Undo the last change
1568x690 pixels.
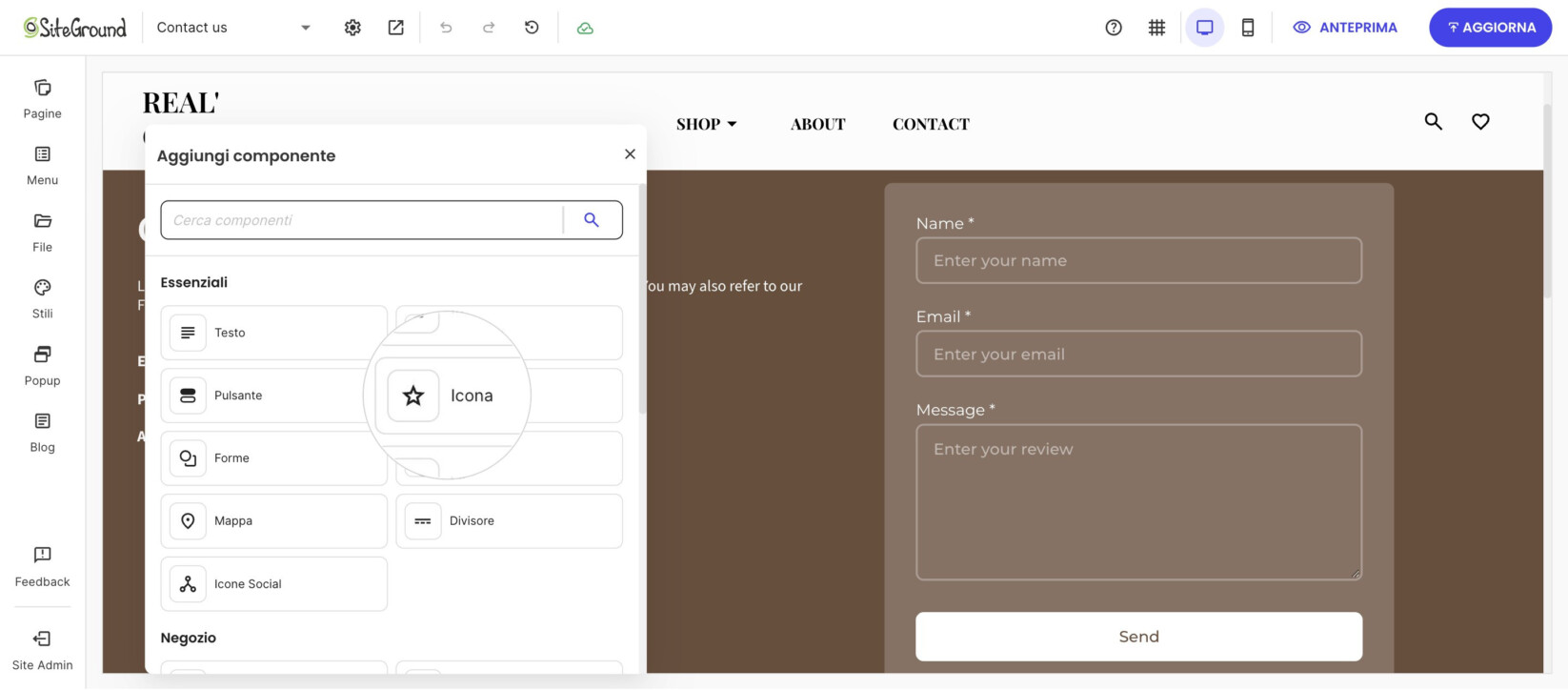click(x=446, y=28)
